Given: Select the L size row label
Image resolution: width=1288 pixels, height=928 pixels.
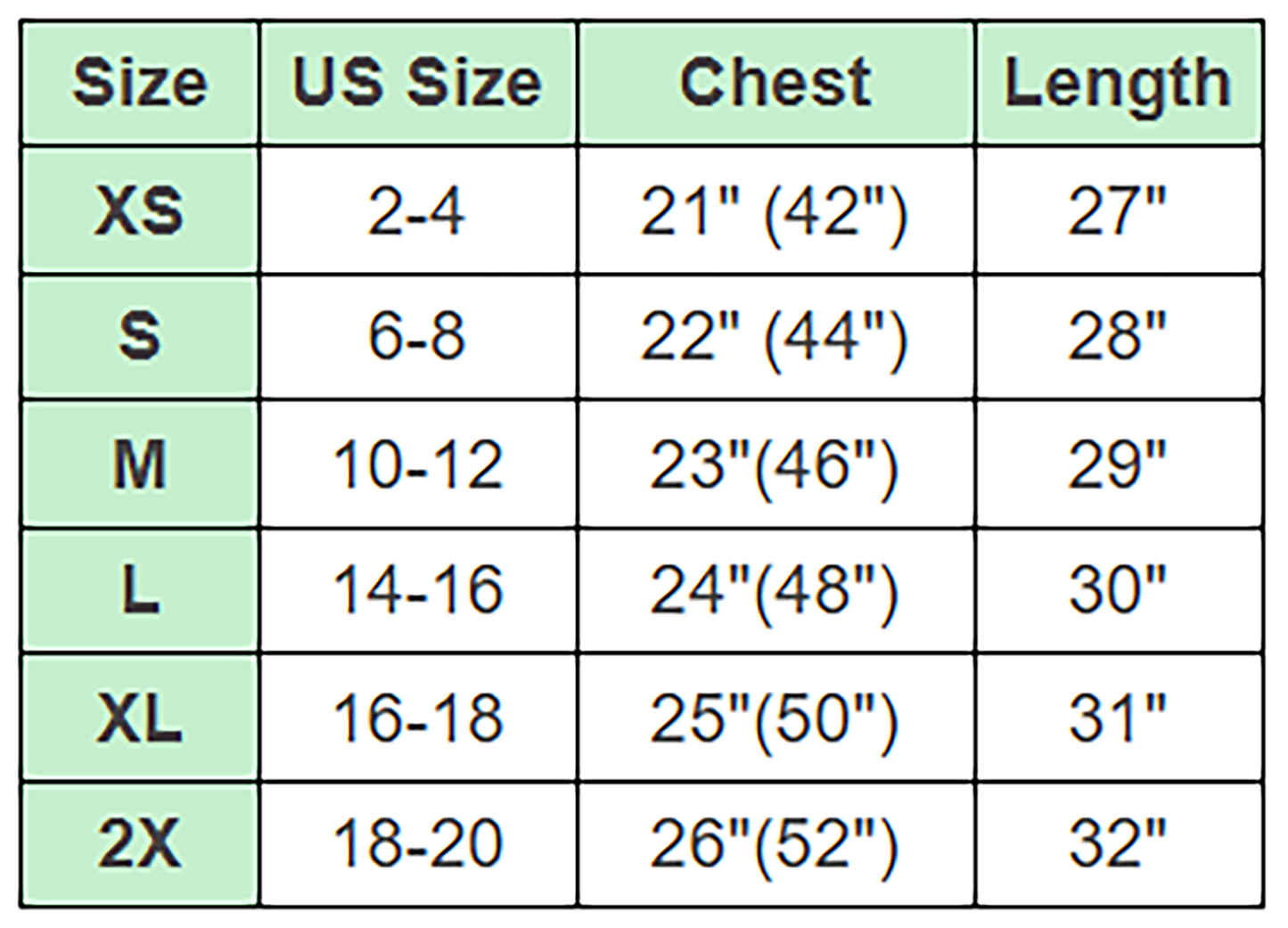Looking at the screenshot, I should point(140,590).
